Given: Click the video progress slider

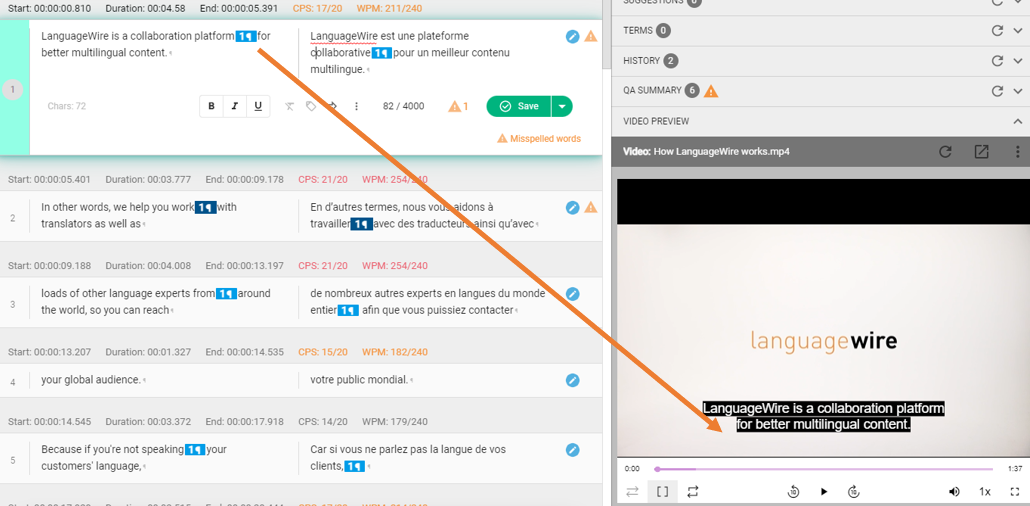Looking at the screenshot, I should coord(824,469).
